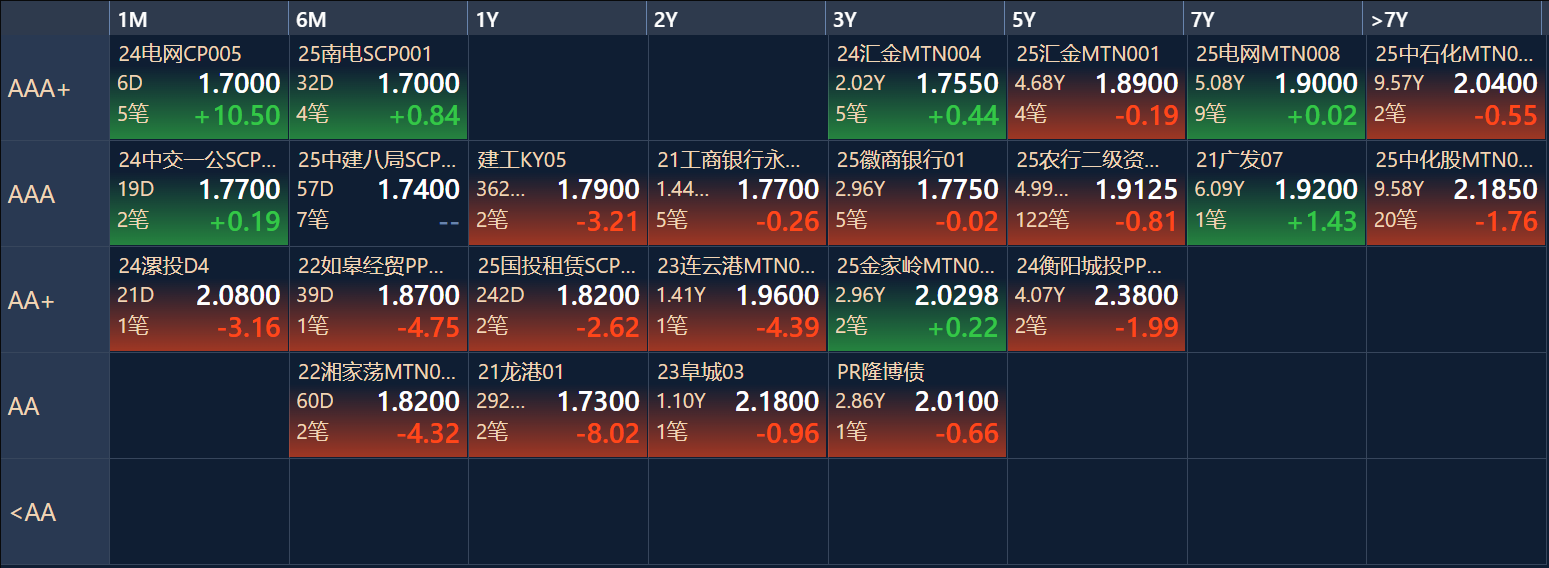Select the PR隆博债 bond cell

click(917, 405)
